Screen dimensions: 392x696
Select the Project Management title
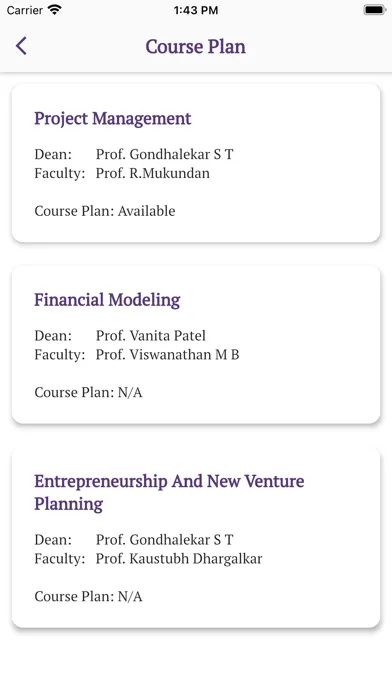[x=113, y=119]
